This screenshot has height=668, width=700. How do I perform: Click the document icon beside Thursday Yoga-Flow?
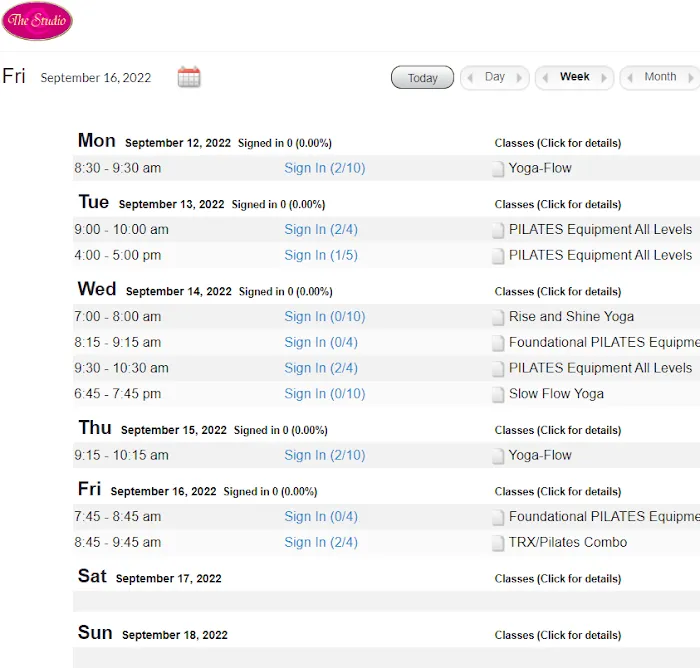tap(498, 456)
